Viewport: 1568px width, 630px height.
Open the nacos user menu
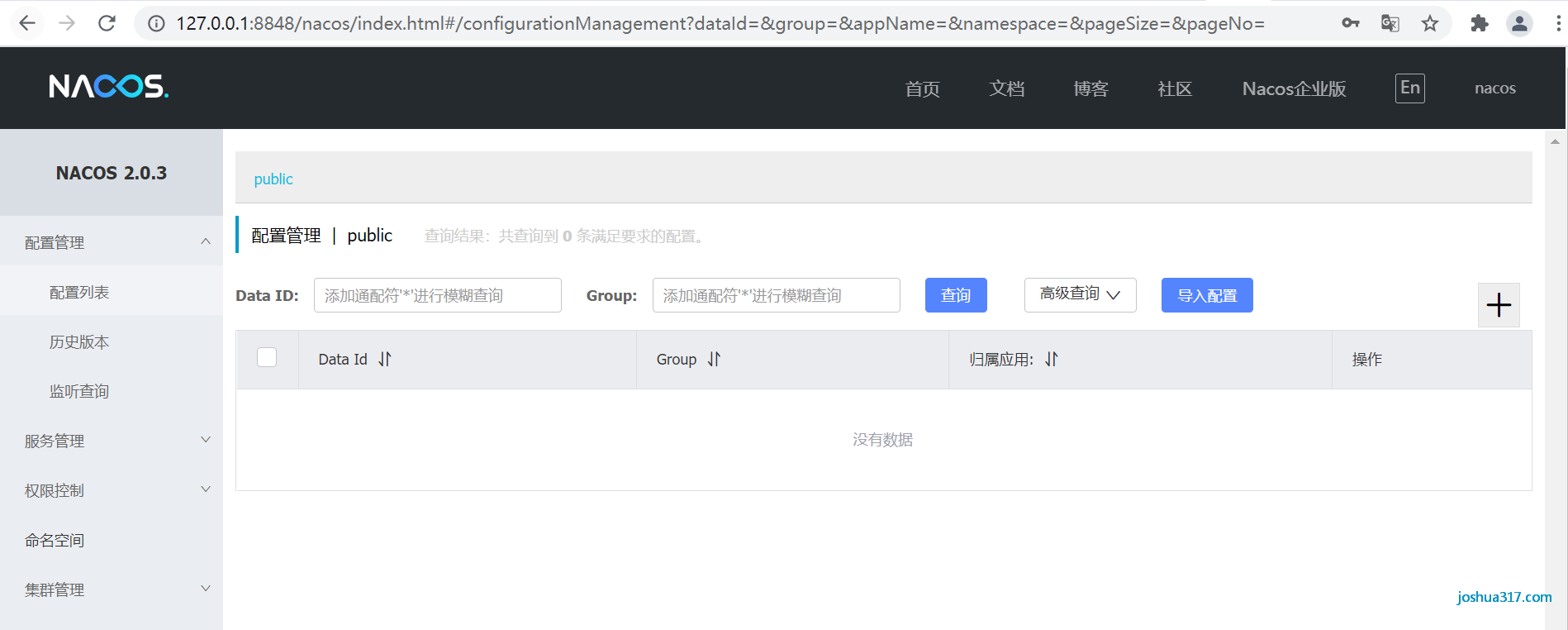pyautogui.click(x=1495, y=88)
